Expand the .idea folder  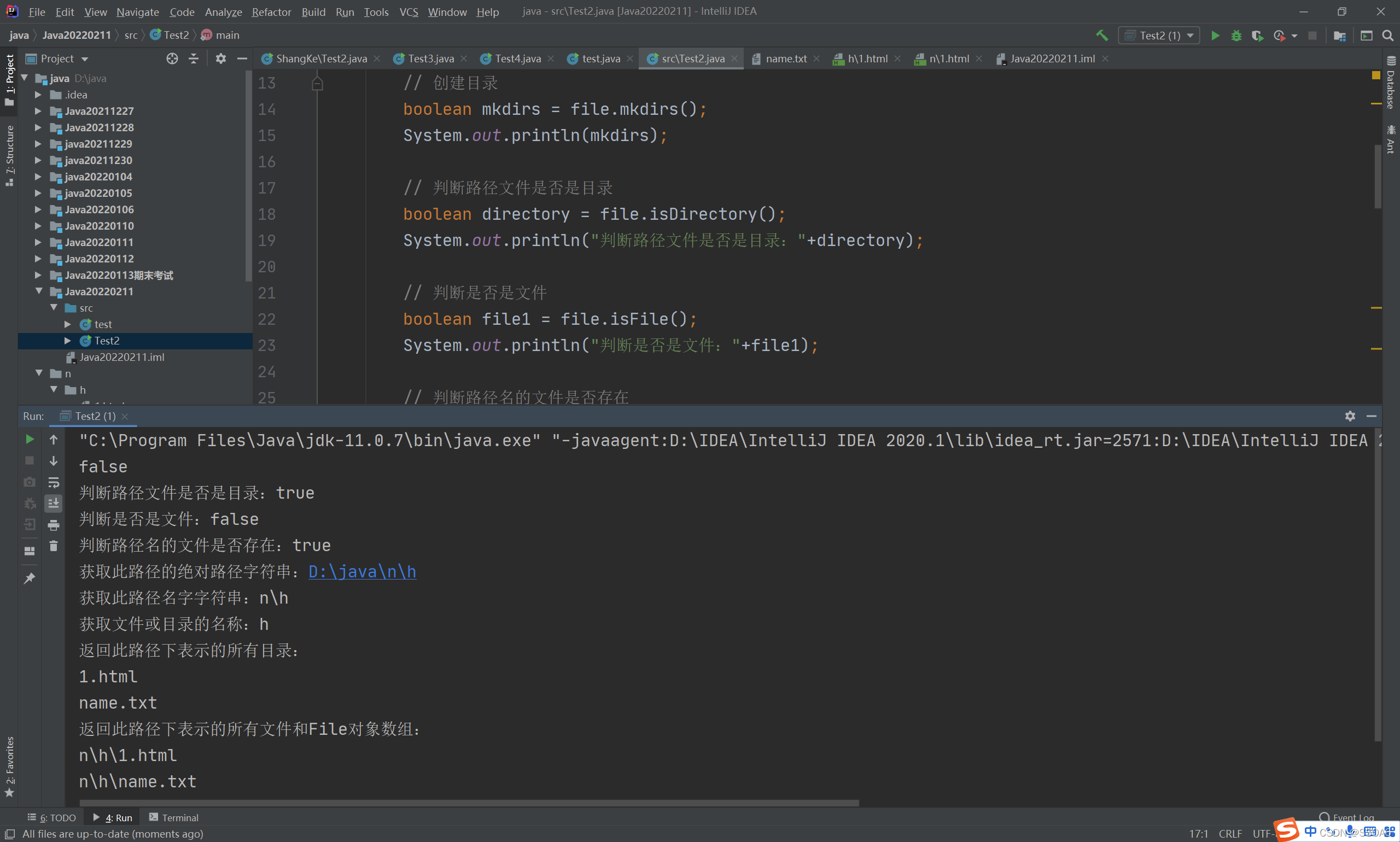coord(38,95)
